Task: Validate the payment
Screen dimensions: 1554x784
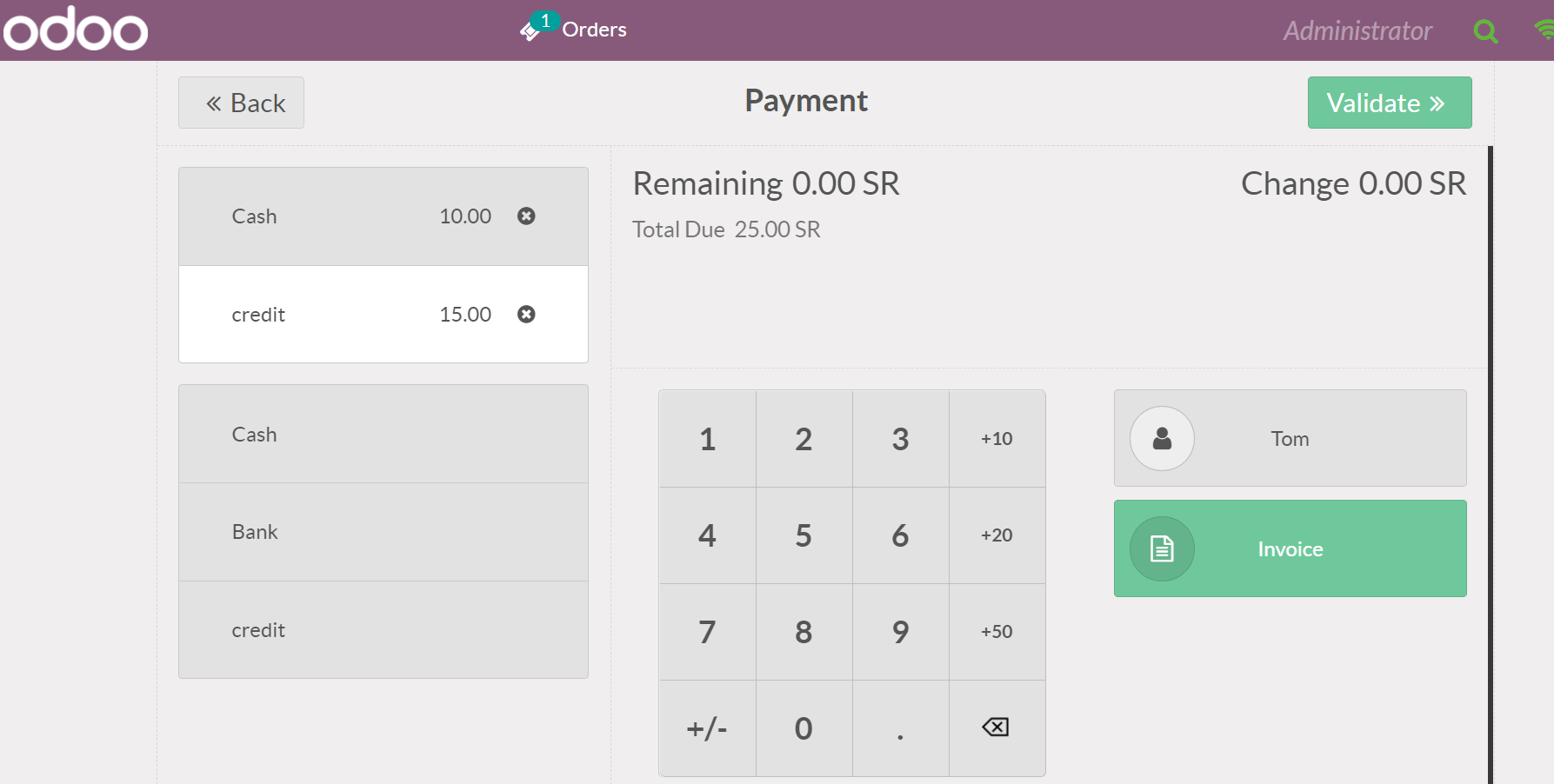Action: pos(1389,103)
